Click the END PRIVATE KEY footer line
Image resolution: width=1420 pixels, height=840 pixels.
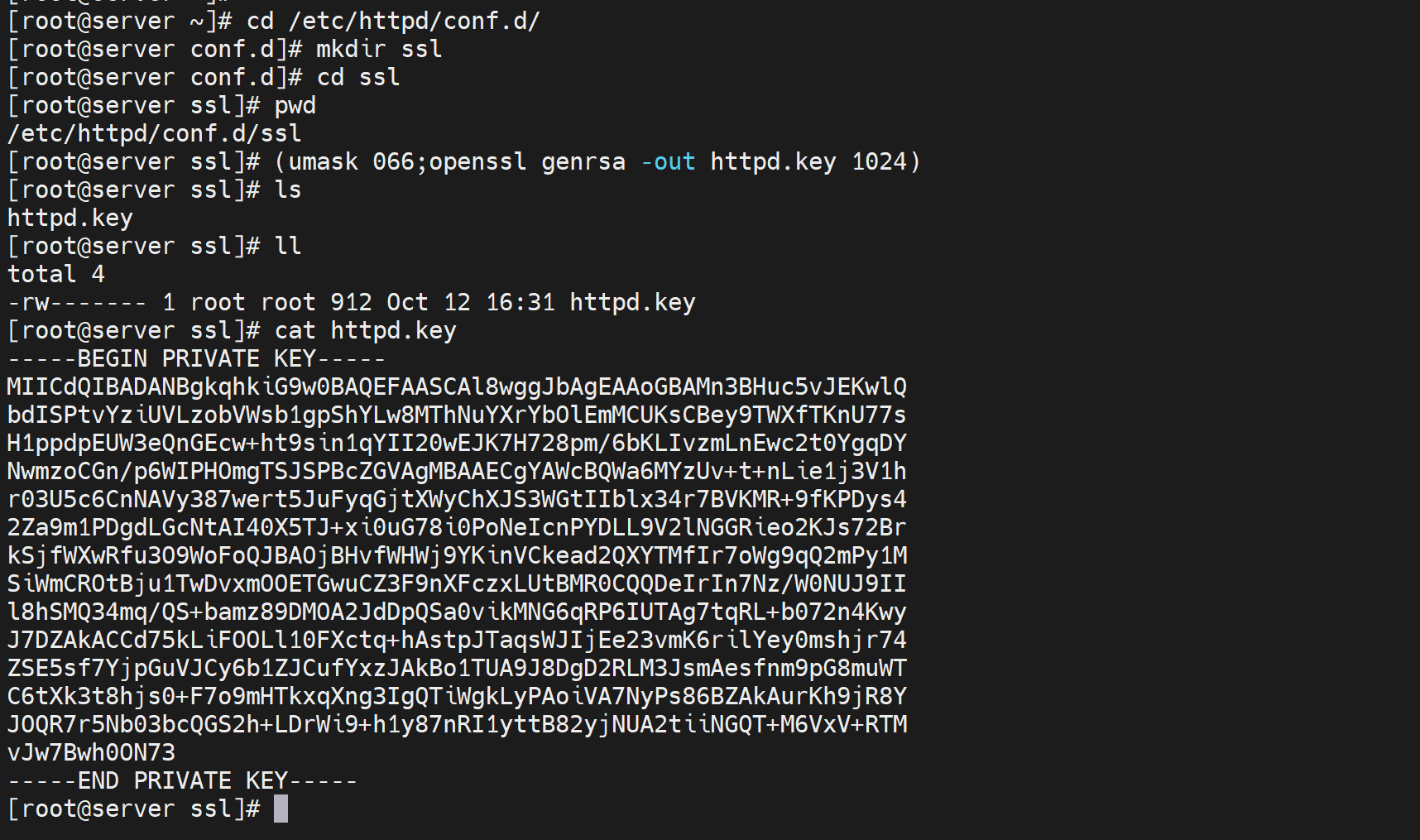tap(182, 780)
